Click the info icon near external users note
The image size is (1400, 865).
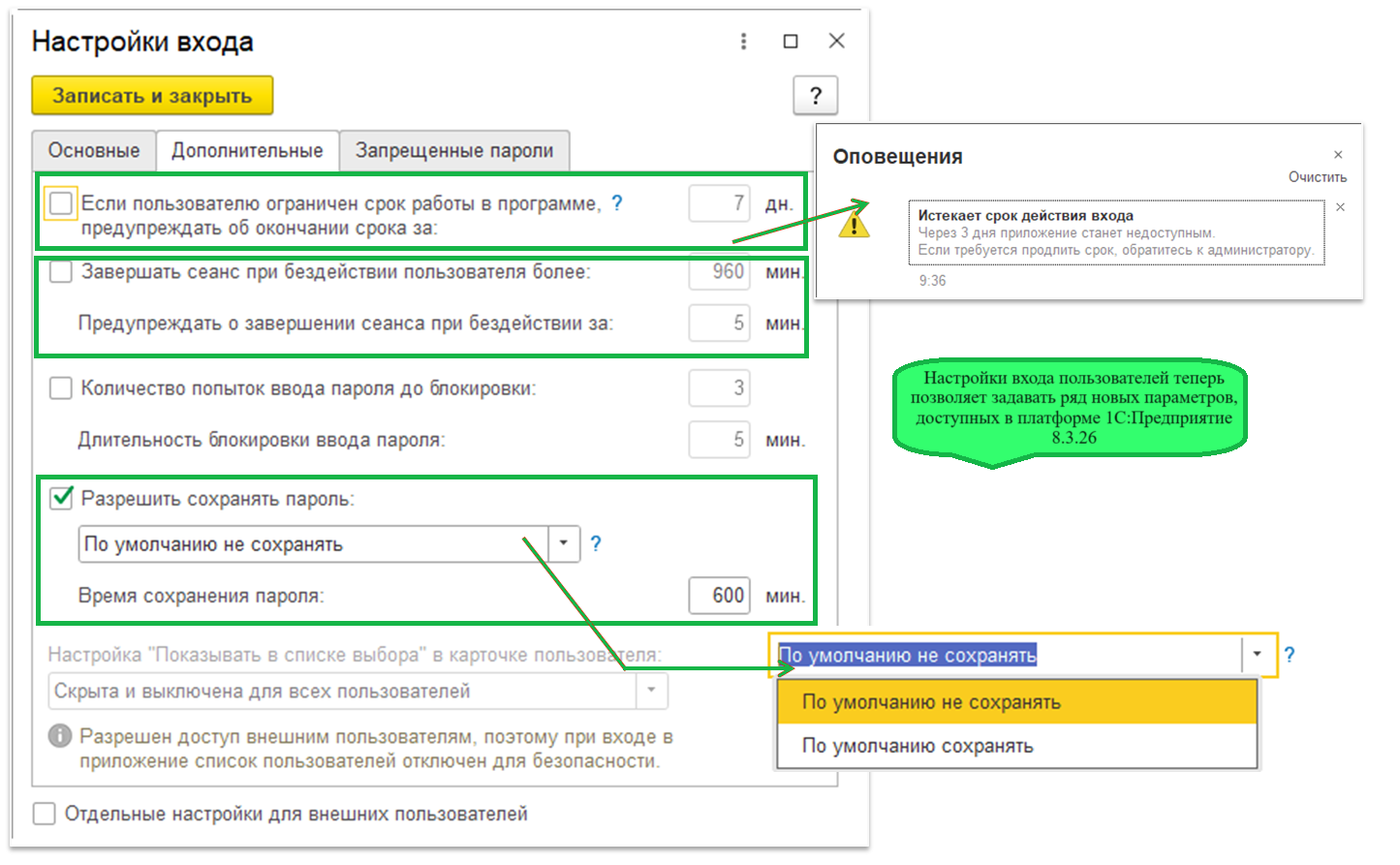[60, 736]
